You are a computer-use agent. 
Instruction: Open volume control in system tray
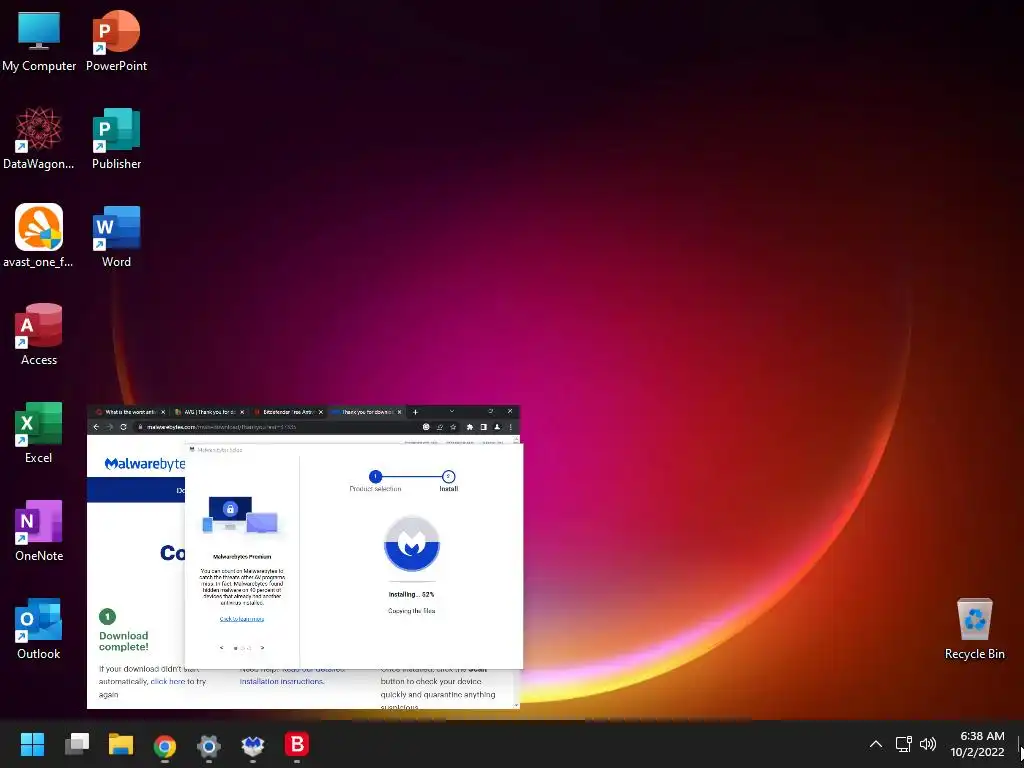927,744
